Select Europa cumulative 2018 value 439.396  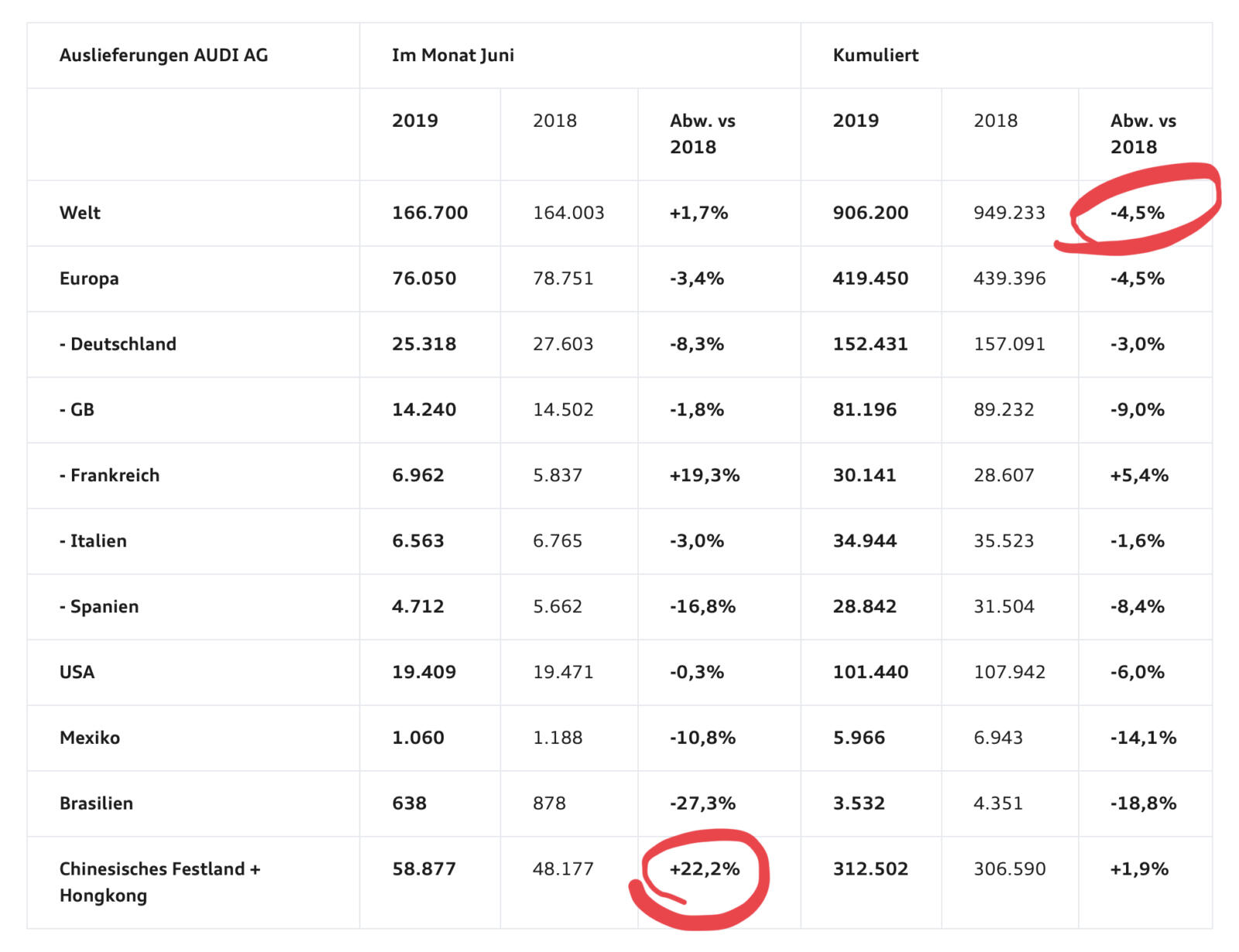pyautogui.click(x=1009, y=279)
